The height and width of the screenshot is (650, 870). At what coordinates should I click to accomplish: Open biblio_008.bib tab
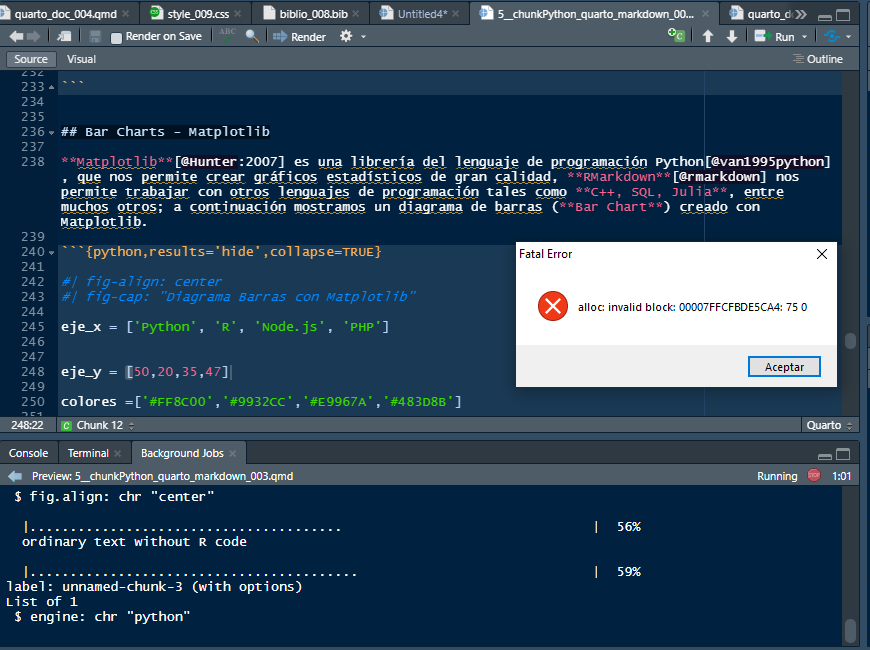pos(313,14)
